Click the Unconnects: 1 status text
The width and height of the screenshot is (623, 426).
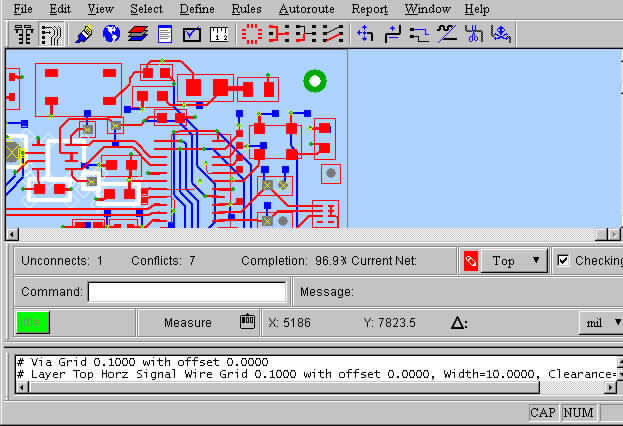pos(62,261)
